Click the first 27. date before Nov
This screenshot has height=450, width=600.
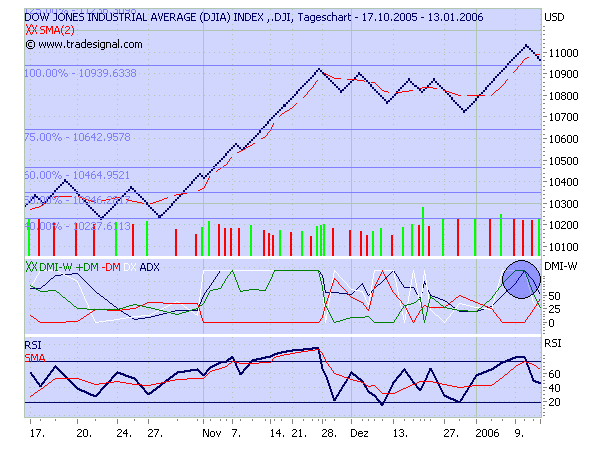155,433
